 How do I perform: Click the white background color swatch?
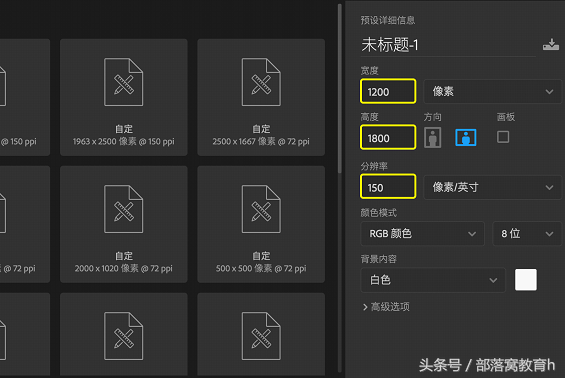click(526, 280)
